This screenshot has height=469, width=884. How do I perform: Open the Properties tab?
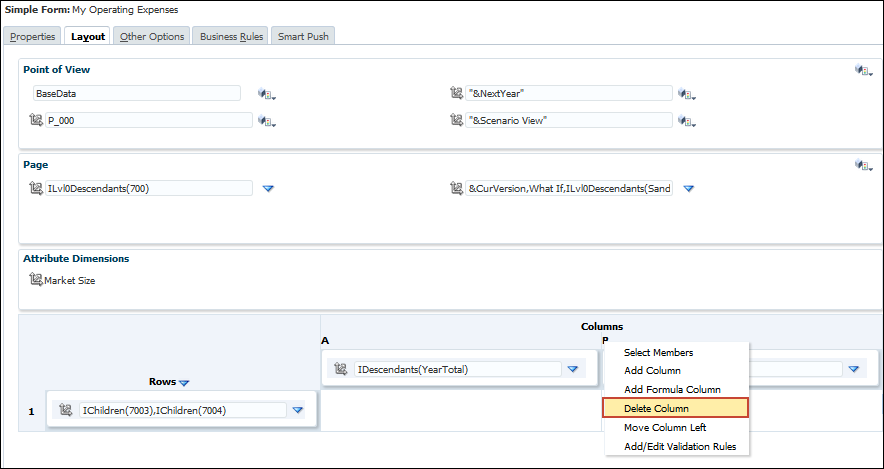(x=33, y=36)
